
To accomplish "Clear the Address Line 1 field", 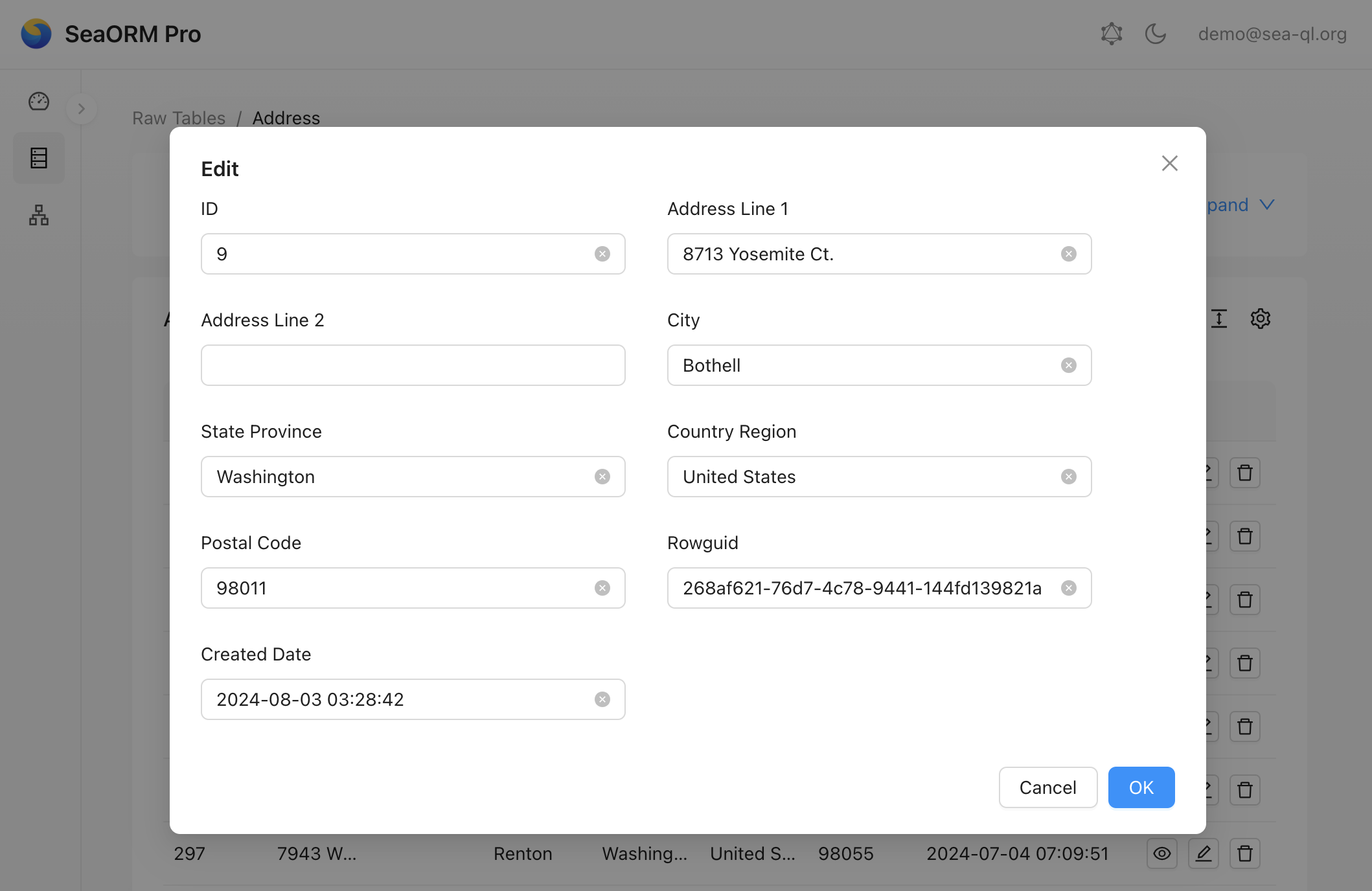I will [x=1068, y=254].
